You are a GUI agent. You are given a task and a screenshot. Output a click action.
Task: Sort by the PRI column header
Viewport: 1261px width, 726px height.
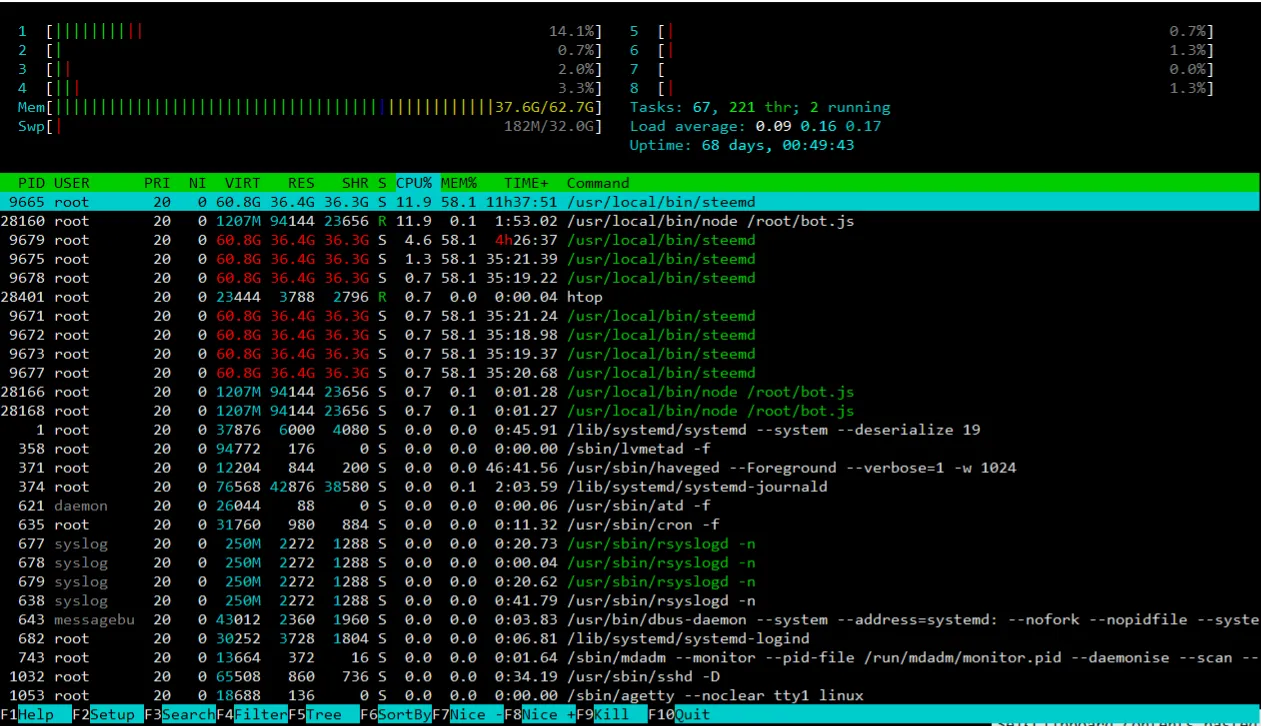157,183
